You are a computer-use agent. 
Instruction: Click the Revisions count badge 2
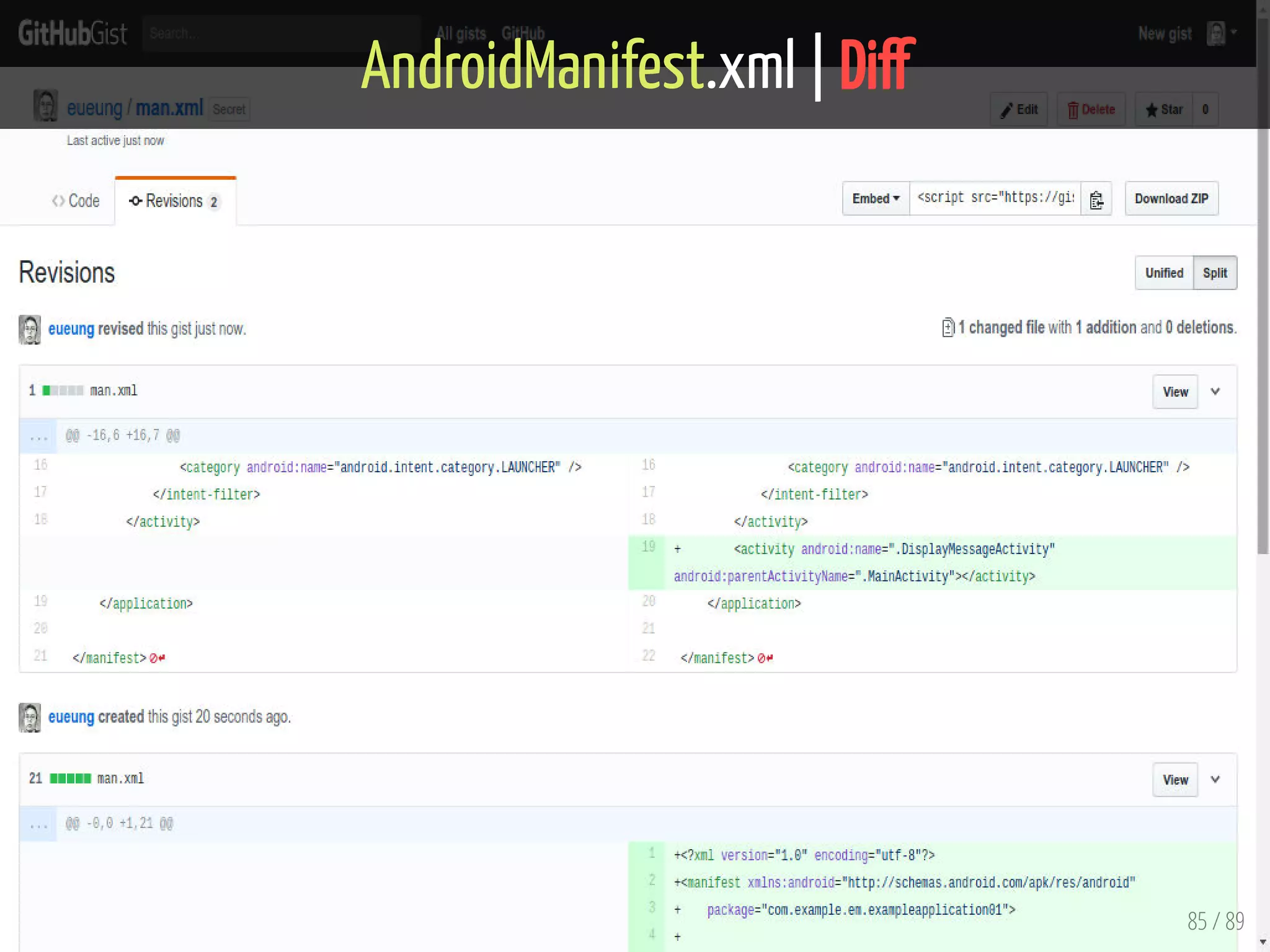click(x=214, y=202)
